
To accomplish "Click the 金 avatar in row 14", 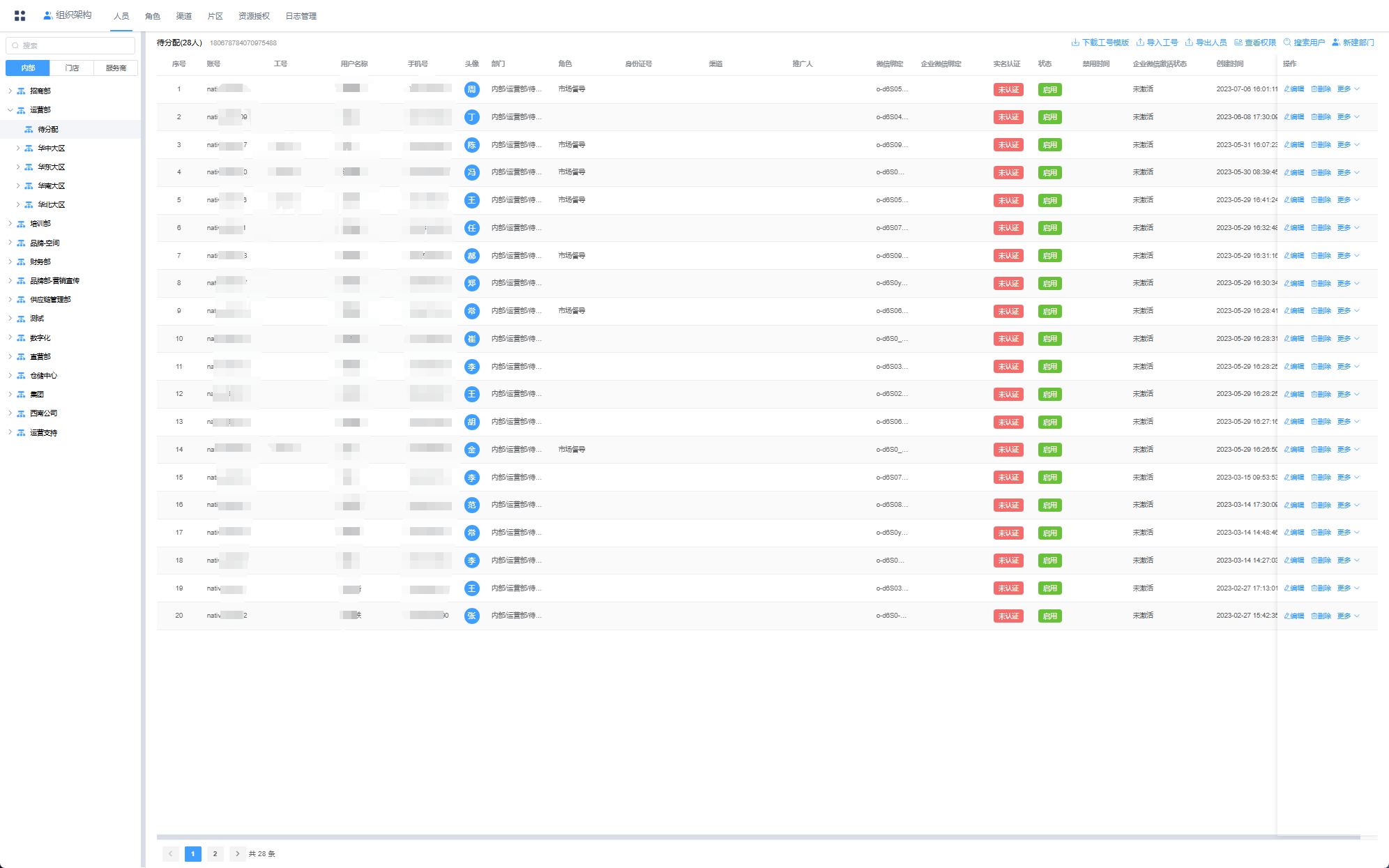I will pyautogui.click(x=471, y=450).
